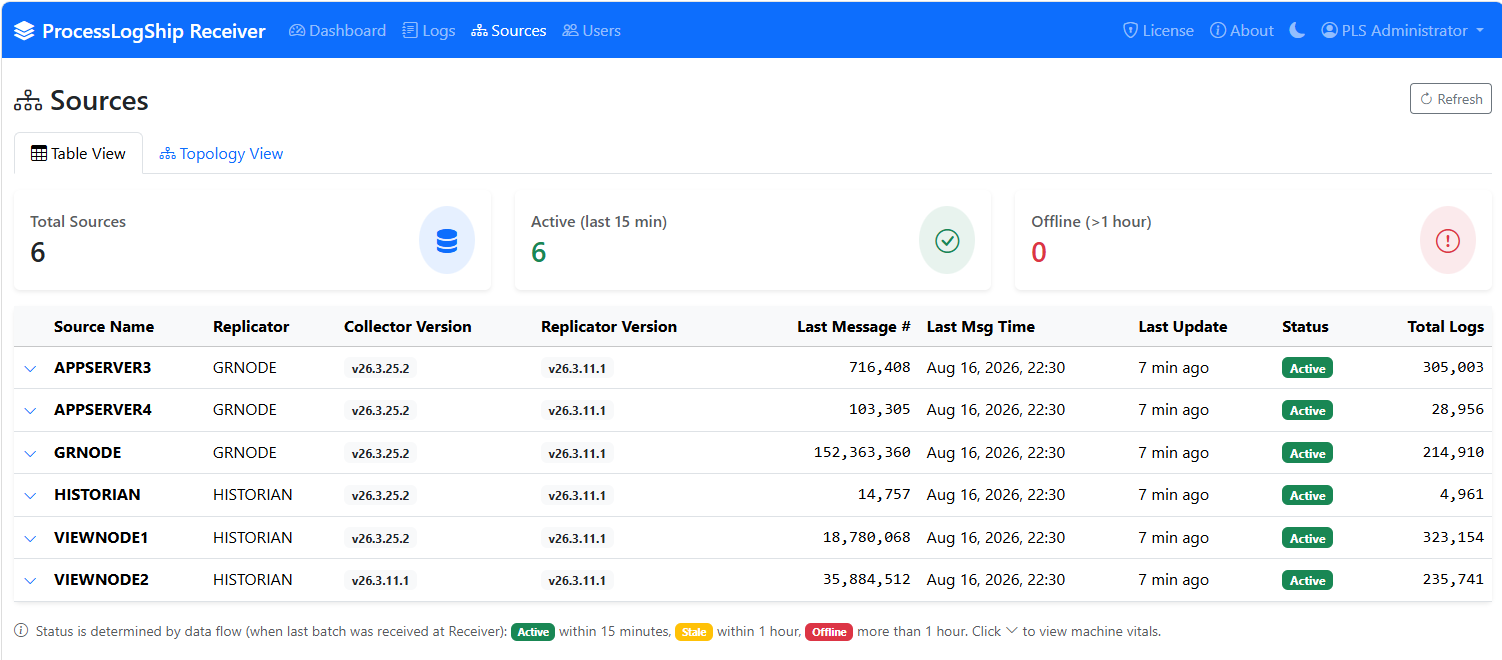Click the APPSERVER4 source name
Viewport: 1502px width, 660px height.
click(x=103, y=410)
